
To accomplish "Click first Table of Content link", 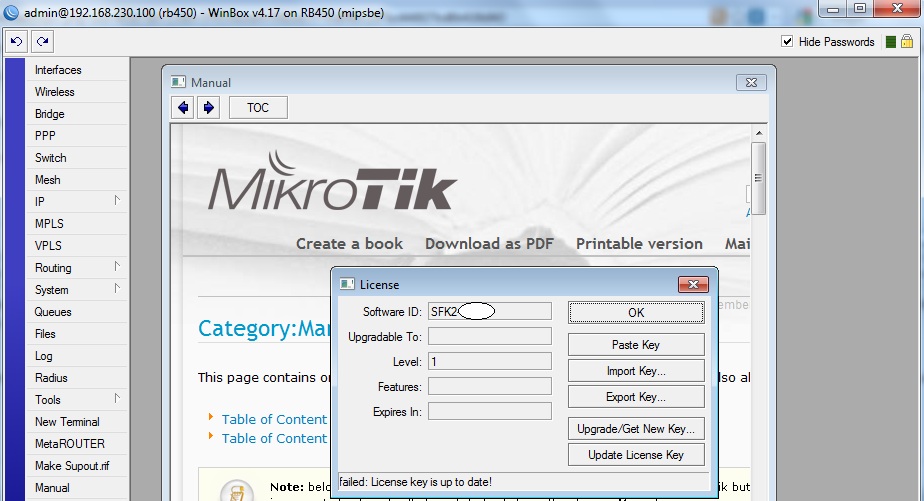I will click(274, 419).
